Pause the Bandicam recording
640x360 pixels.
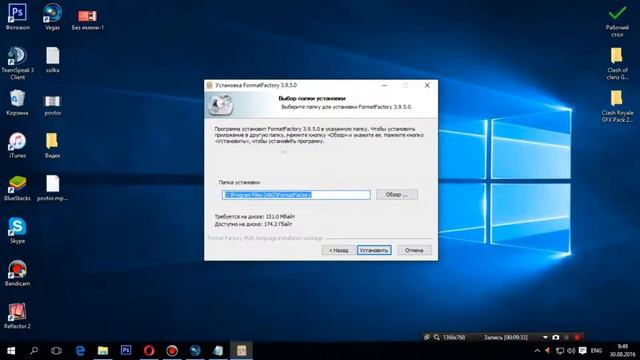(567, 338)
